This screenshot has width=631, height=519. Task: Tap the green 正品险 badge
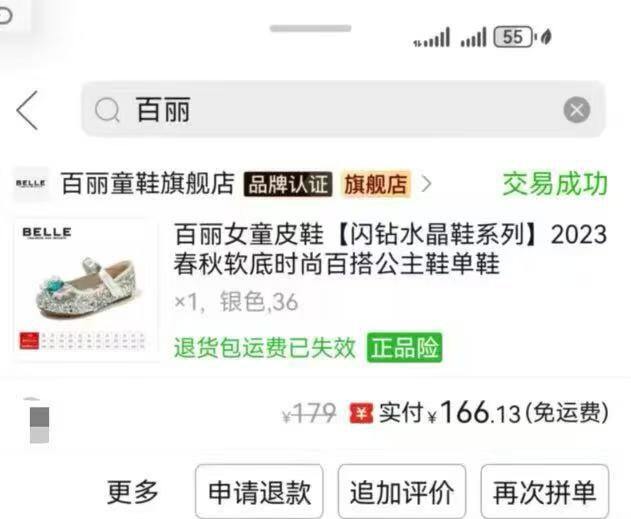tap(404, 347)
